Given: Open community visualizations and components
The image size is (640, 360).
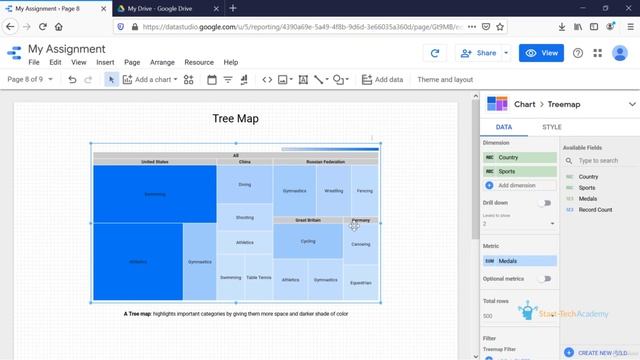Looking at the screenshot, I should (188, 80).
